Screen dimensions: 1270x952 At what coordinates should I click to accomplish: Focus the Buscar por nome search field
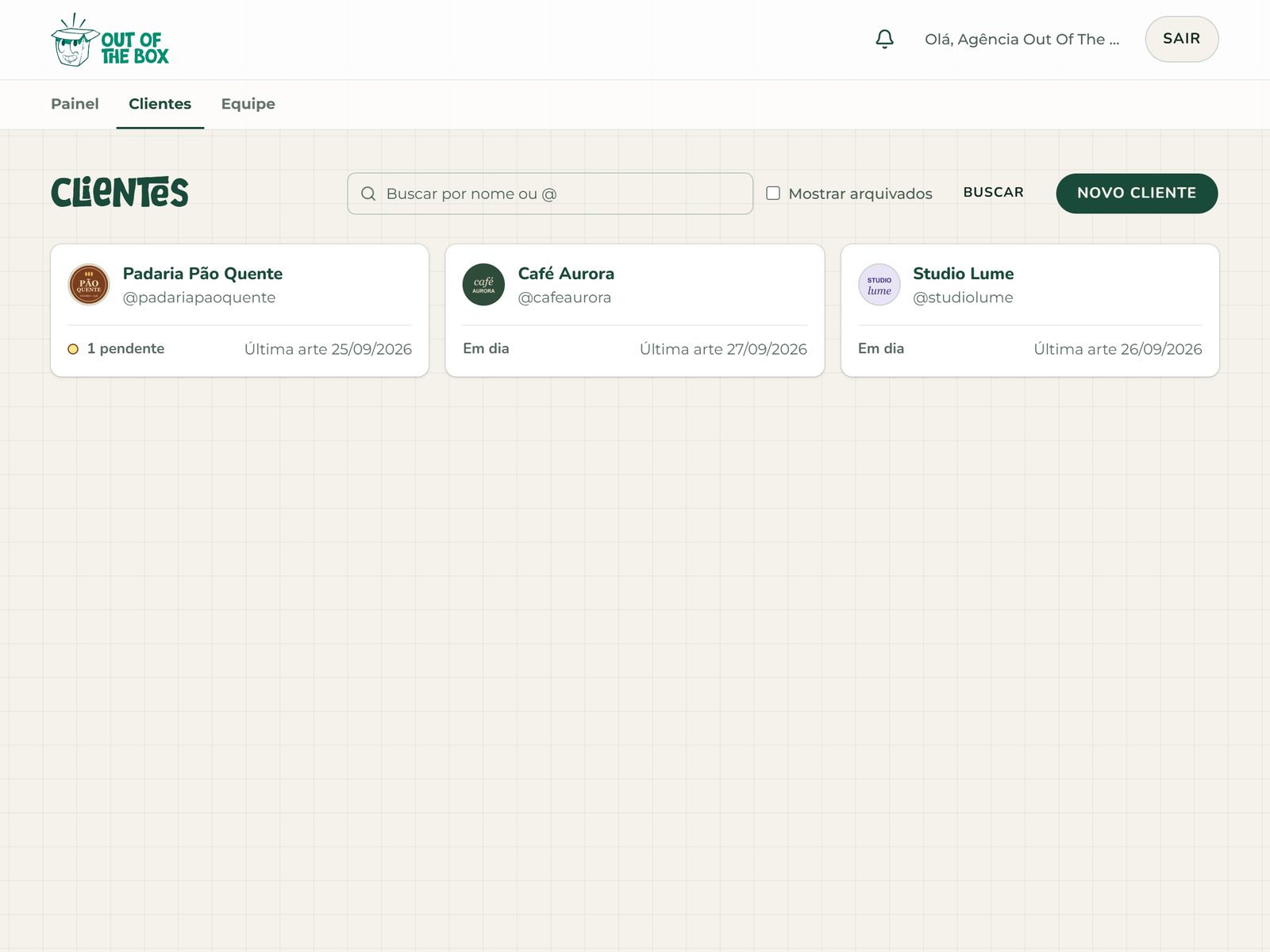[550, 194]
